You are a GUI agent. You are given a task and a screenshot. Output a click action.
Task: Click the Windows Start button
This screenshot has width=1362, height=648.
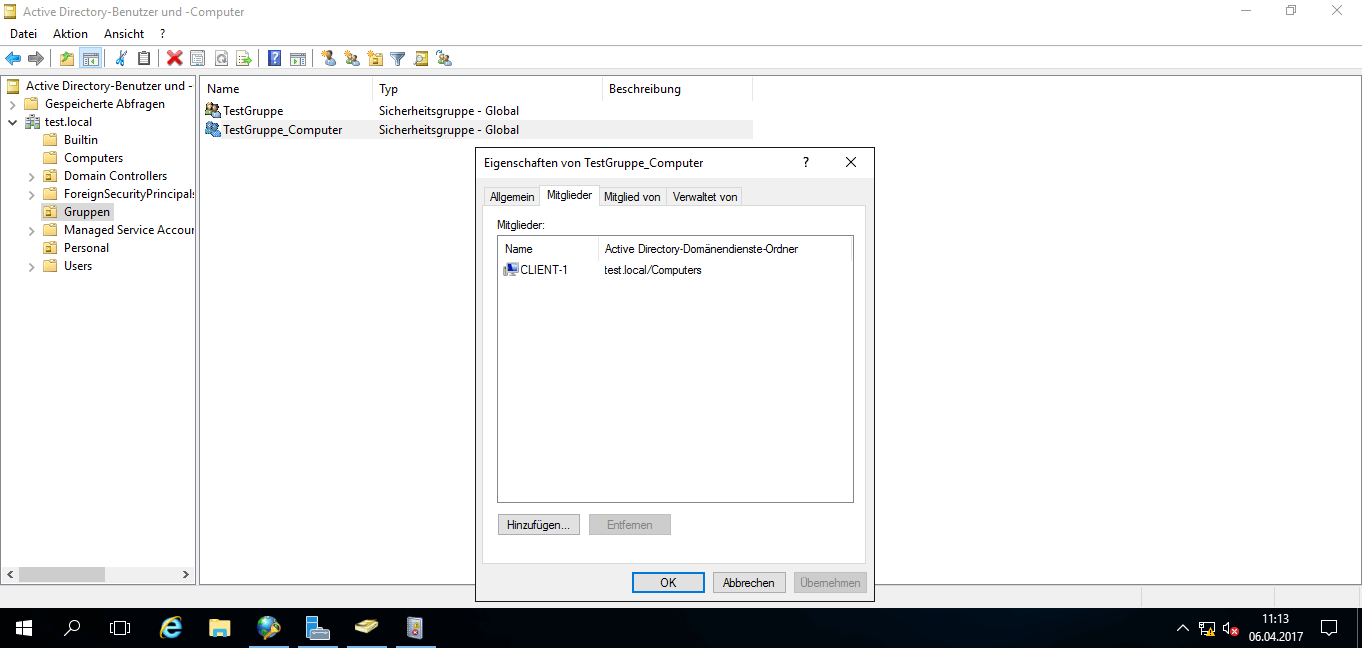coord(24,628)
